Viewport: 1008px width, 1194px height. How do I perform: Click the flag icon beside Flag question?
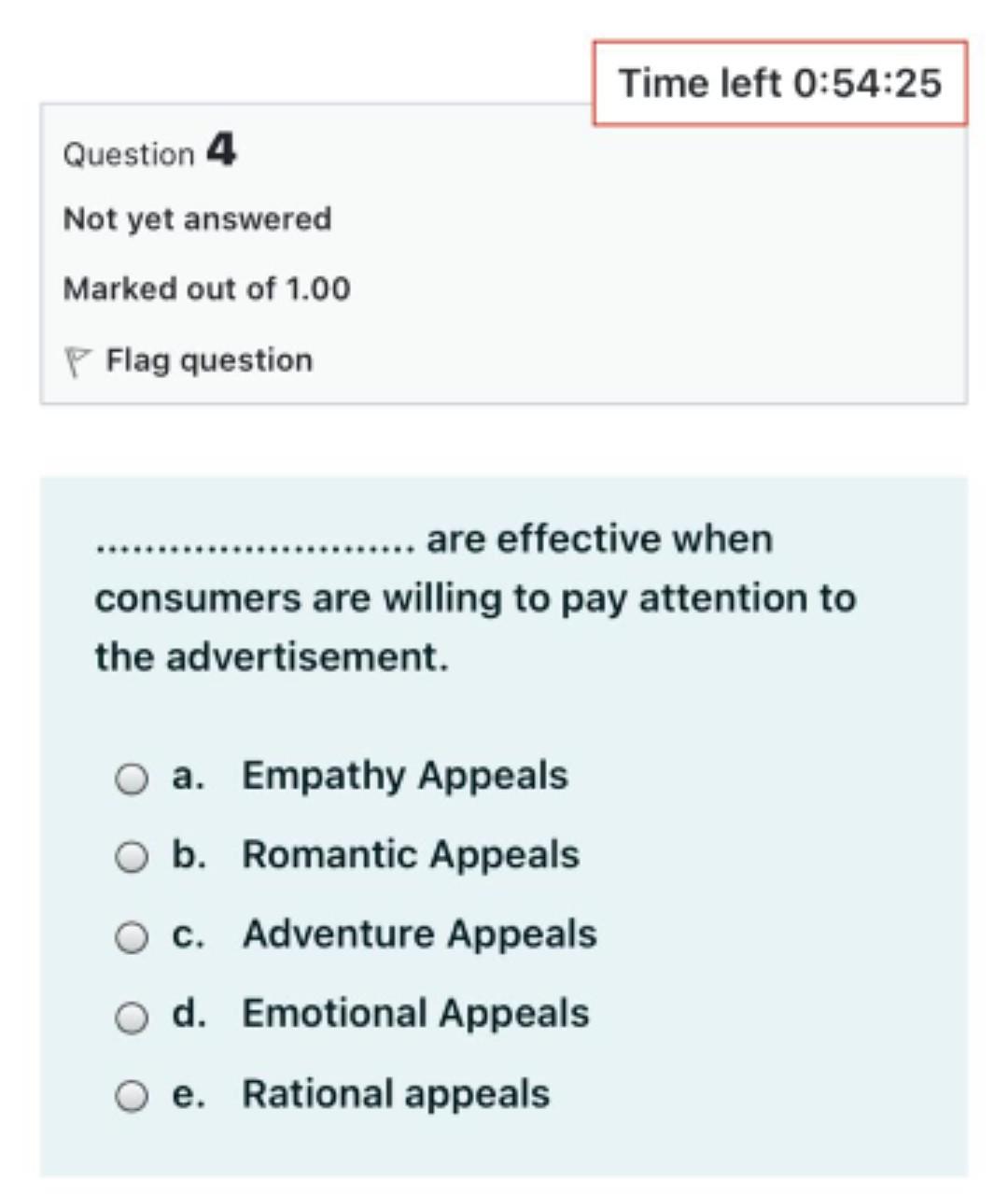click(77, 361)
